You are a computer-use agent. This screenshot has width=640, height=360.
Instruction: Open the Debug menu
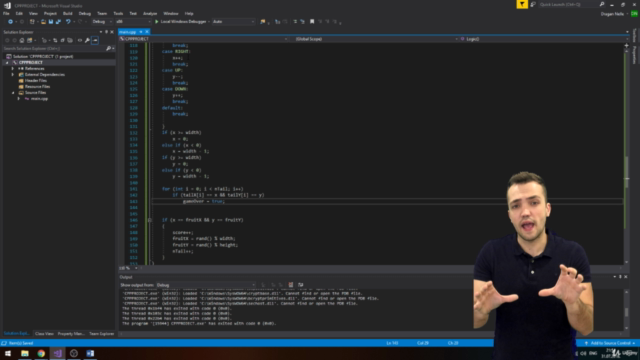pyautogui.click(x=84, y=13)
